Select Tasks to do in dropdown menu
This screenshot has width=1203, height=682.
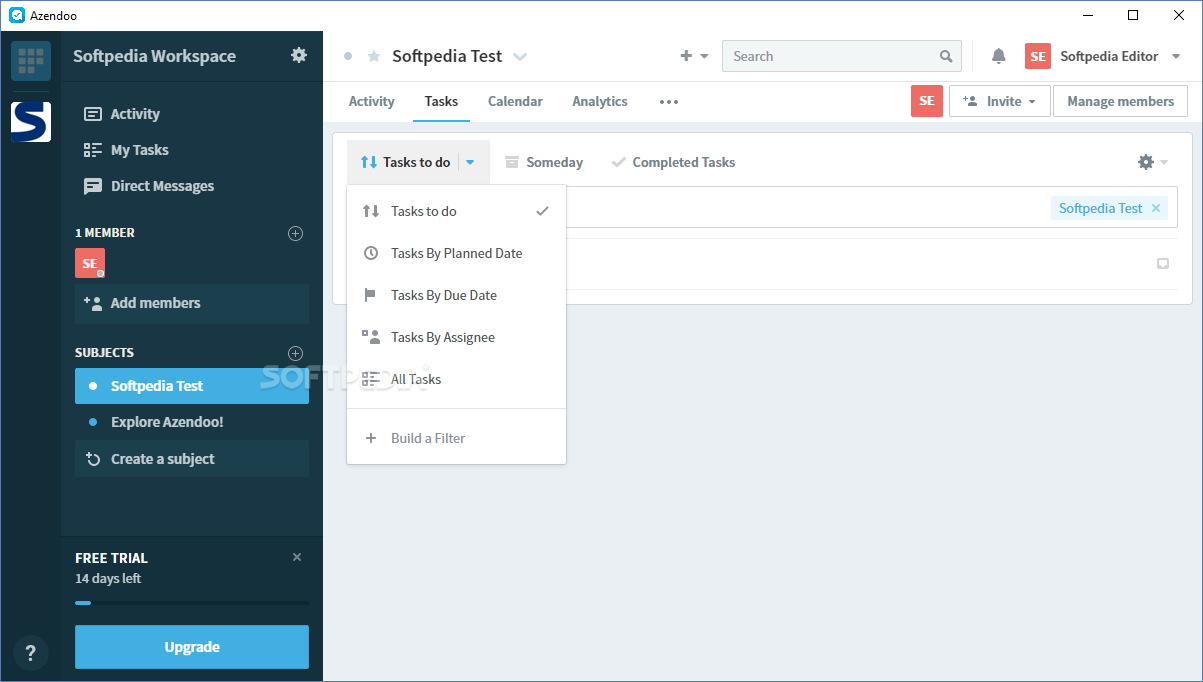[456, 211]
